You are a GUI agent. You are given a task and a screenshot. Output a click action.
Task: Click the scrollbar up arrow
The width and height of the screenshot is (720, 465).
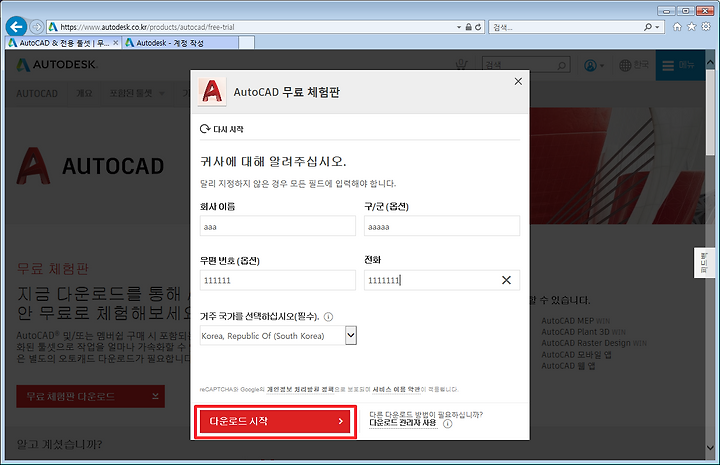[x=710, y=61]
